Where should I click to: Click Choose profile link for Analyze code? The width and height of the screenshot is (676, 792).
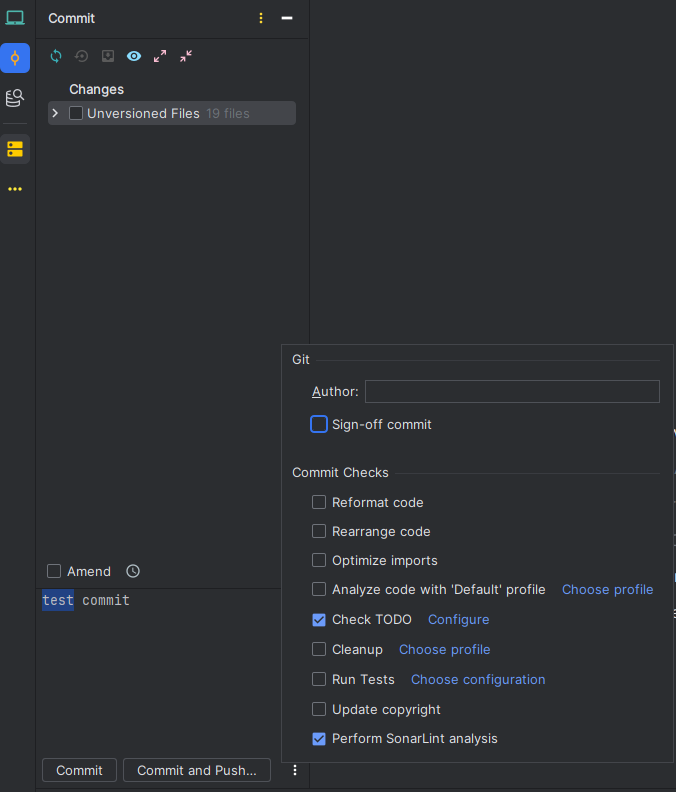(607, 589)
